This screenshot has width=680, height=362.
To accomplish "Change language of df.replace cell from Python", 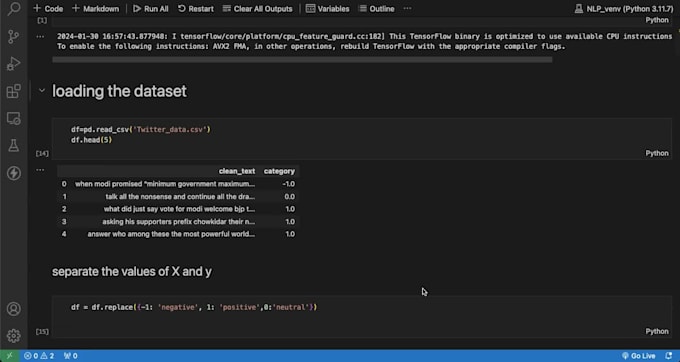I will 657,331.
